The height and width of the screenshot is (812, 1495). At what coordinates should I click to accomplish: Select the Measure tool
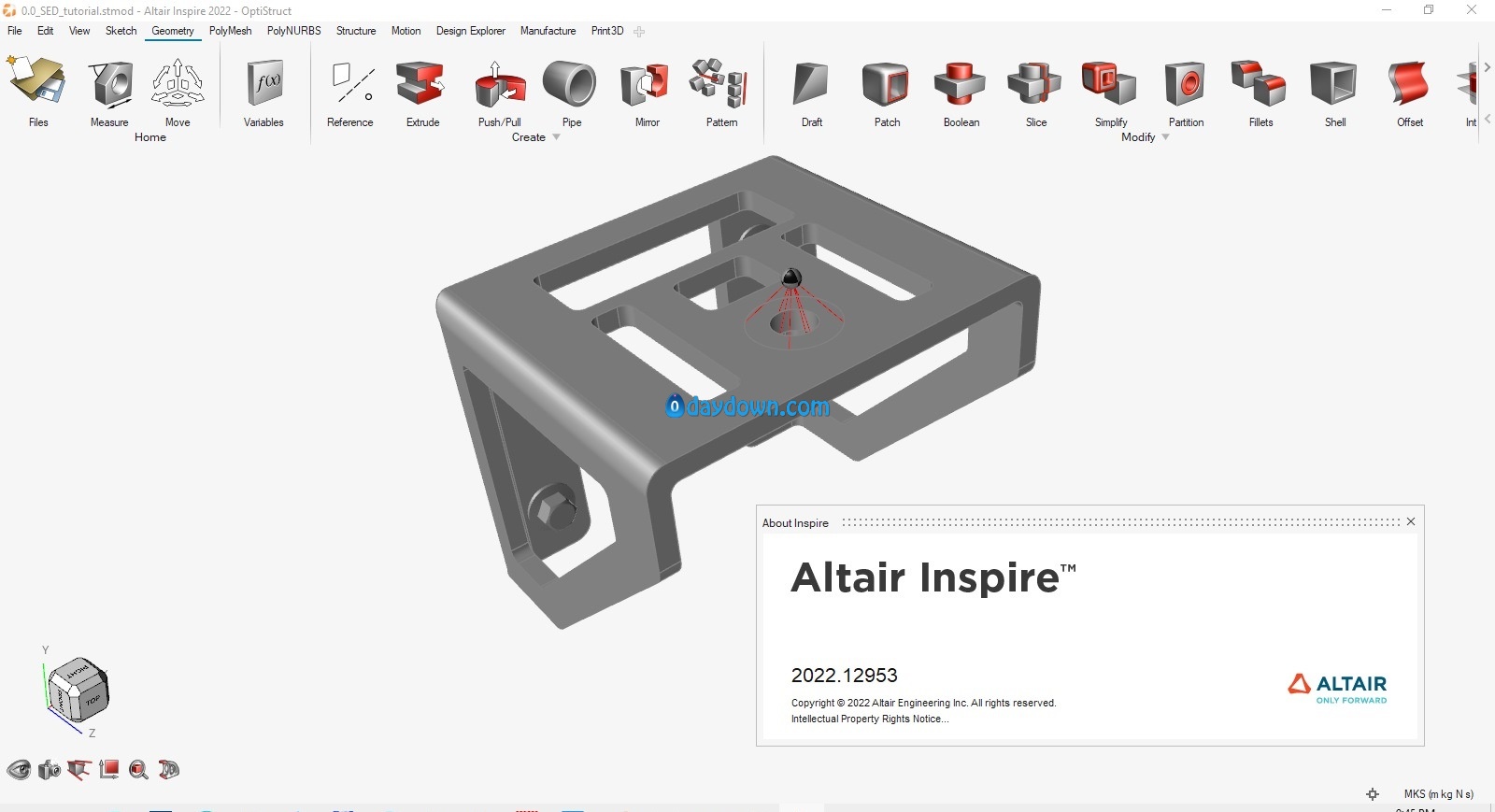click(x=110, y=83)
